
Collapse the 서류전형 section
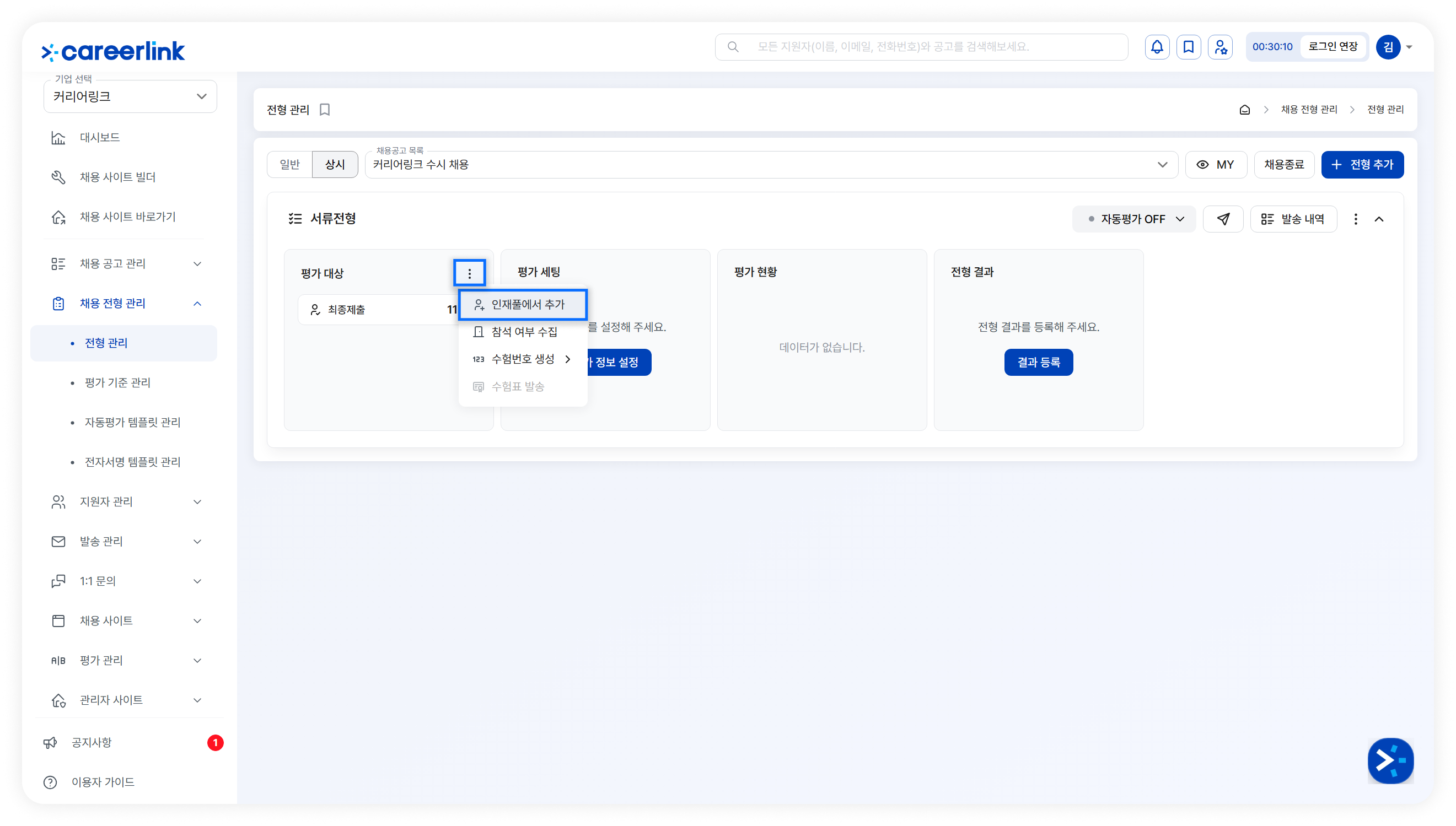1379,219
